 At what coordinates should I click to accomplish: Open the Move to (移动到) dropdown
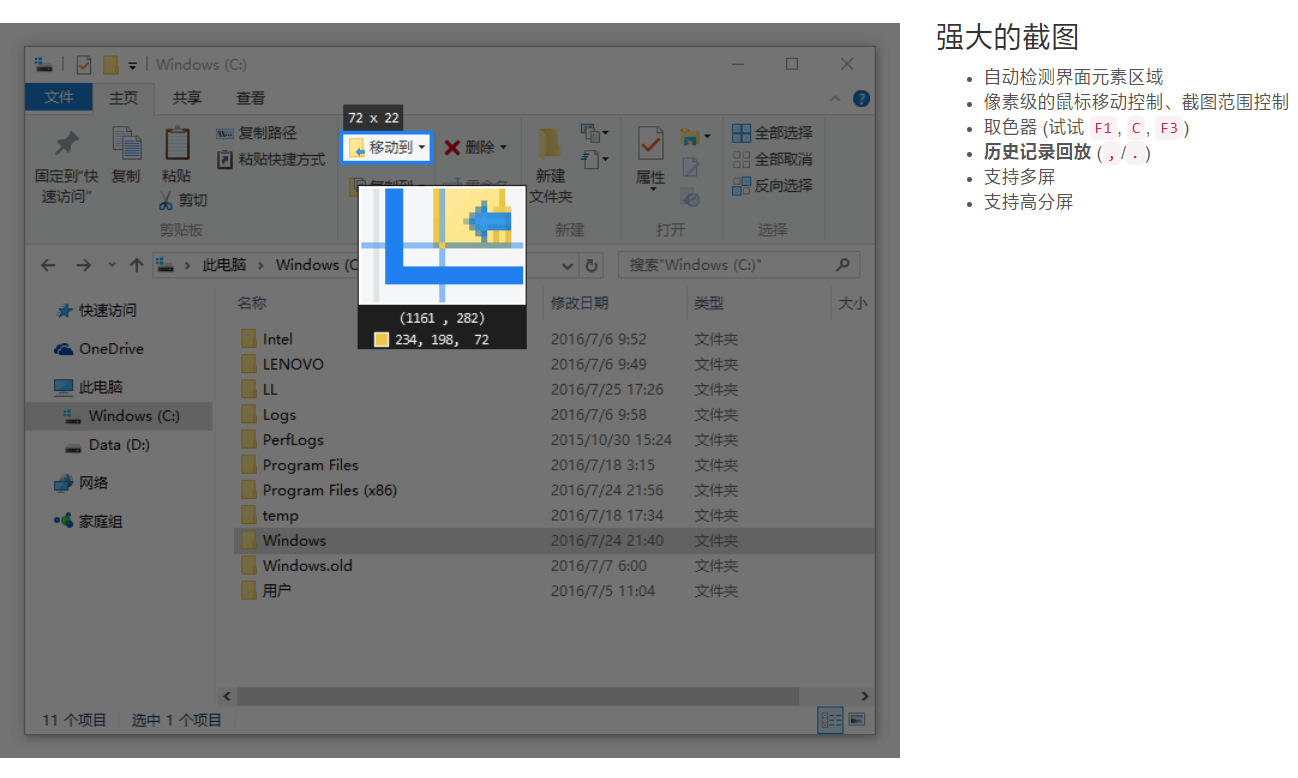pyautogui.click(x=387, y=147)
